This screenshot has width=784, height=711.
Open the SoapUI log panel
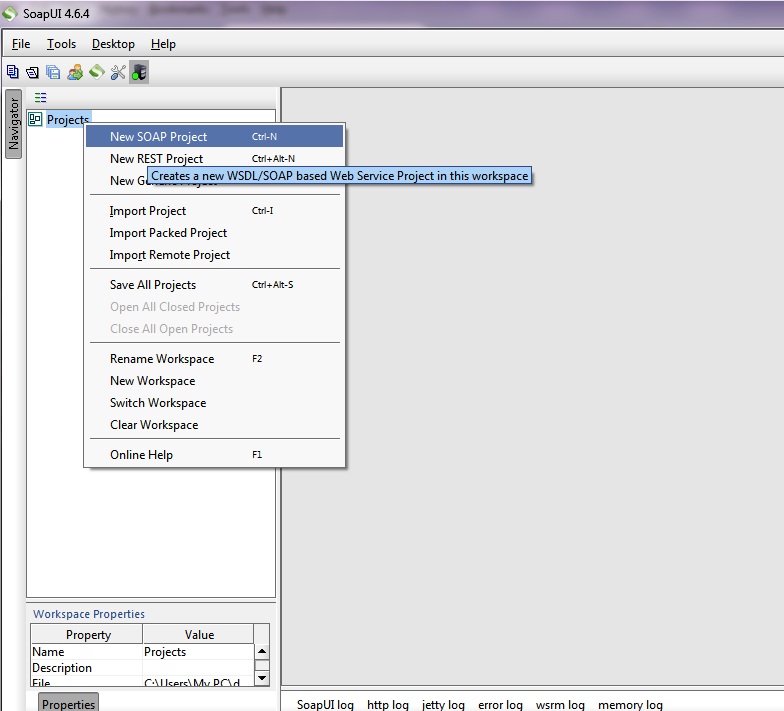click(325, 704)
